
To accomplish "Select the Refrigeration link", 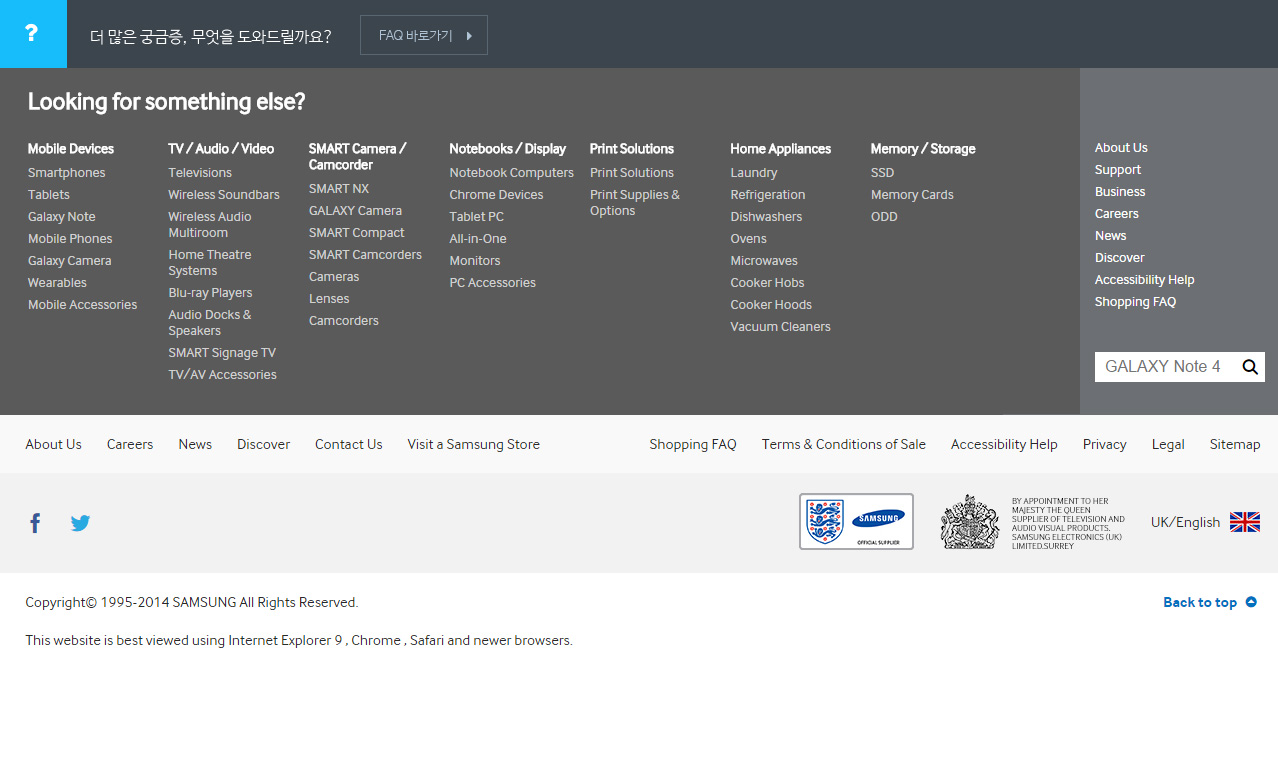I will click(x=768, y=195).
